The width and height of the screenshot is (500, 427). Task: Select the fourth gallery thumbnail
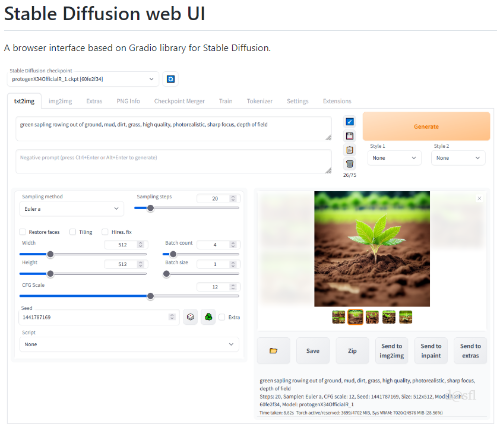(389, 317)
